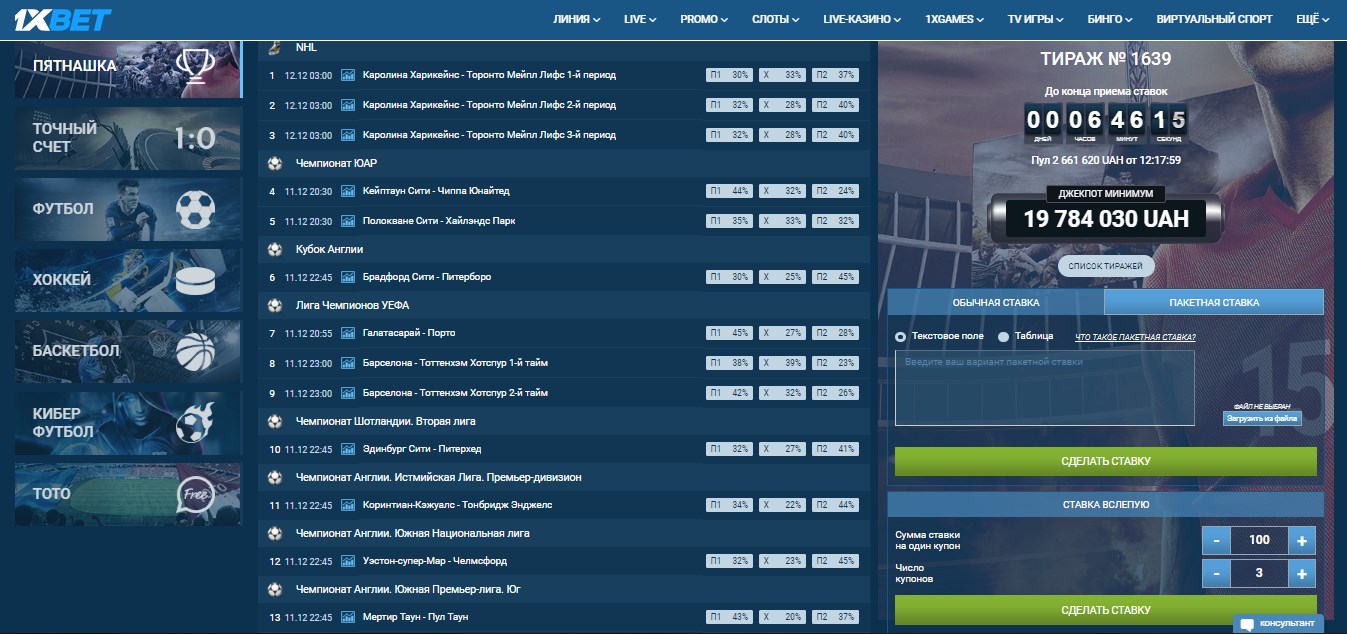Click into the package bet text area
Viewport: 1347px width, 634px height.
tap(1044, 388)
